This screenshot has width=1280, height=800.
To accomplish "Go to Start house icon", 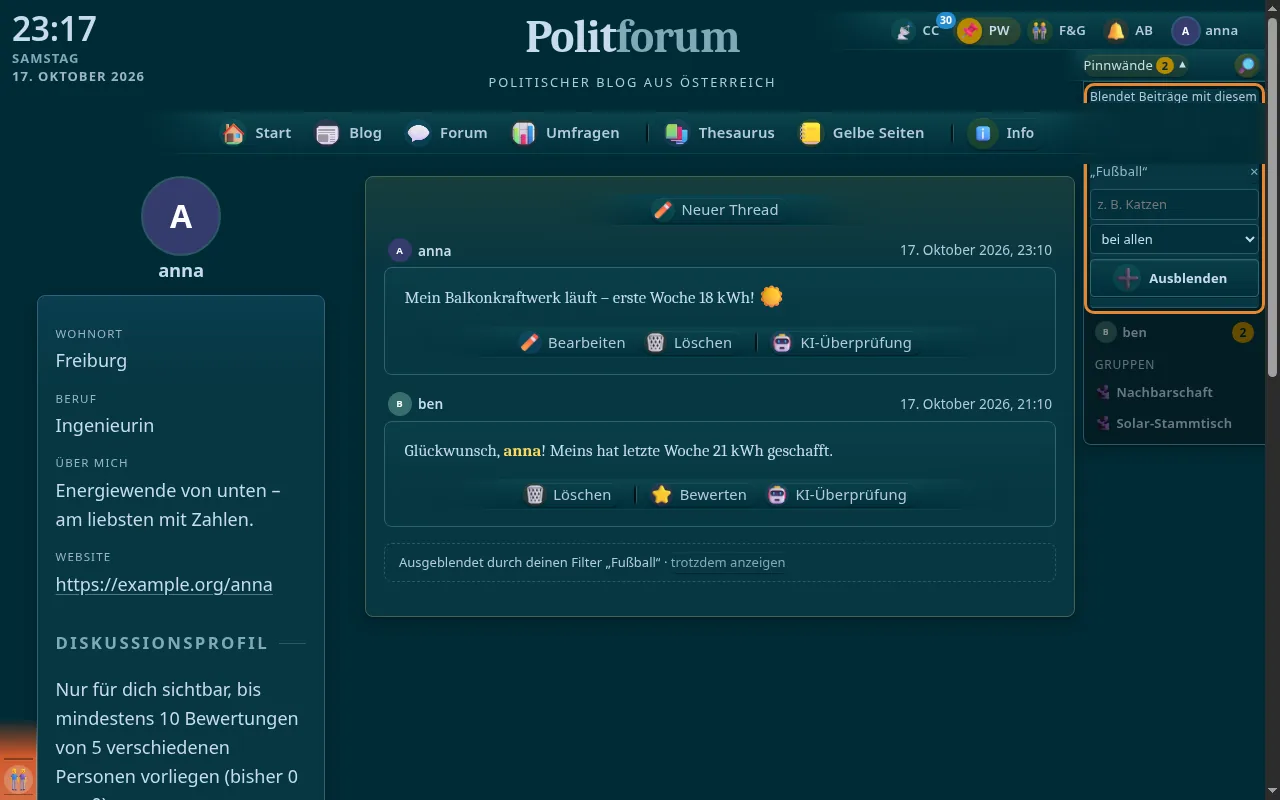I will tap(233, 133).
